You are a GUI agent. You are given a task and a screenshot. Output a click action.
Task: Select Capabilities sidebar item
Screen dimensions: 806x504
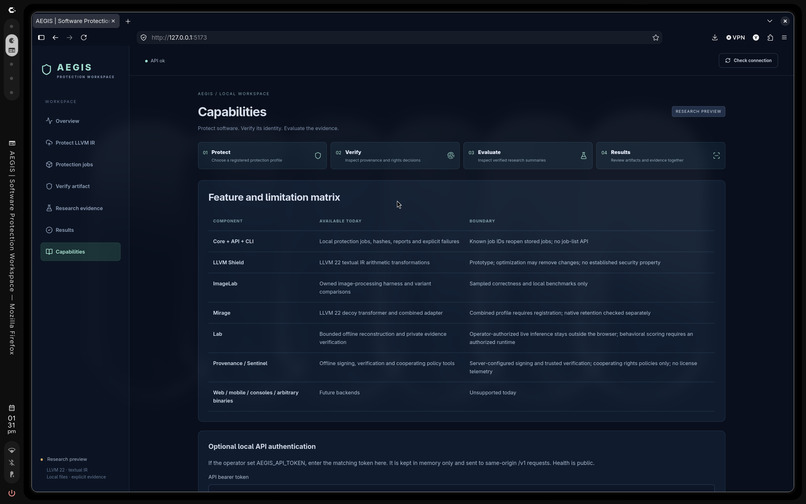[80, 251]
